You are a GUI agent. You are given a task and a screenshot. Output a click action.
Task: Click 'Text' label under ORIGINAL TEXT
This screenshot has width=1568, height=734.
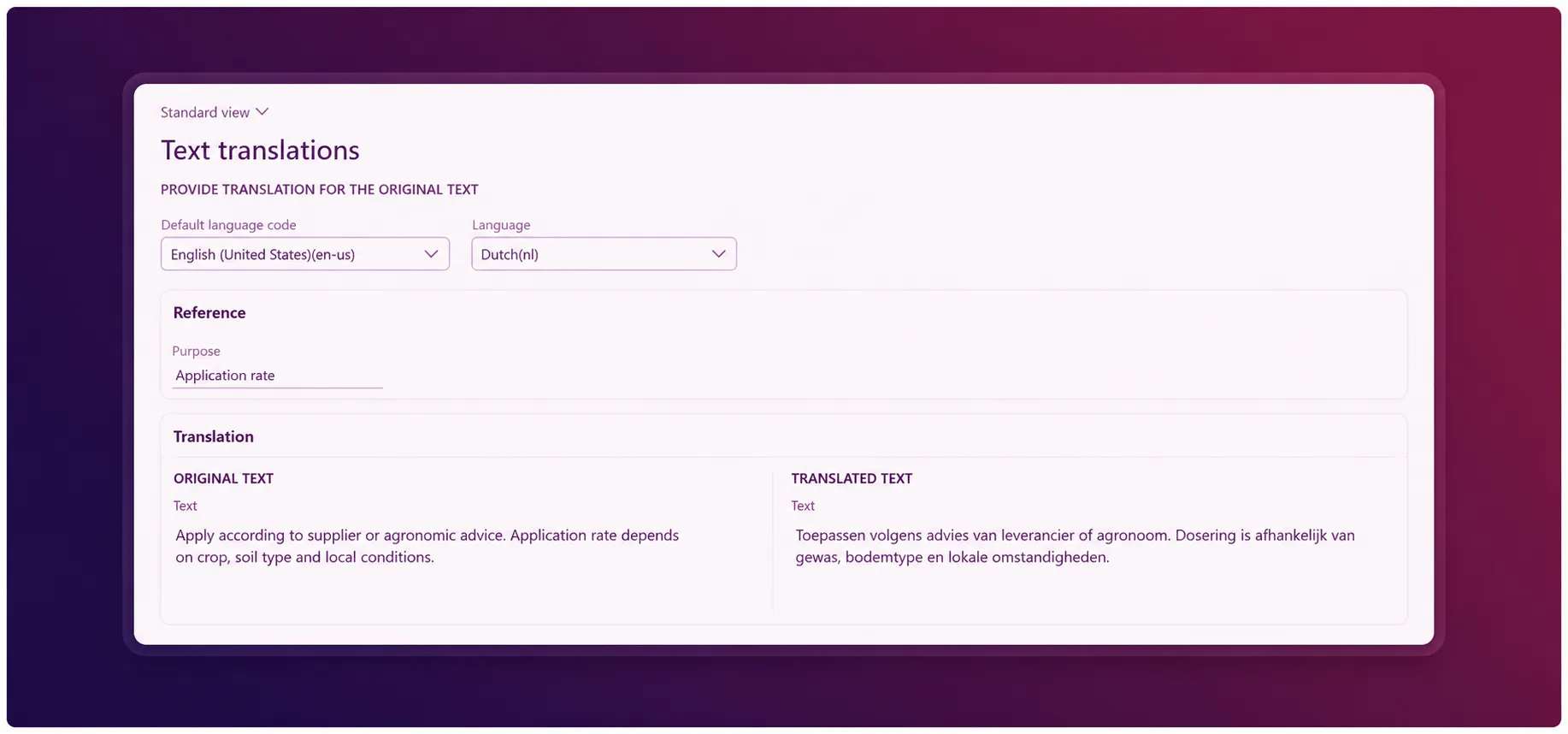tap(186, 506)
